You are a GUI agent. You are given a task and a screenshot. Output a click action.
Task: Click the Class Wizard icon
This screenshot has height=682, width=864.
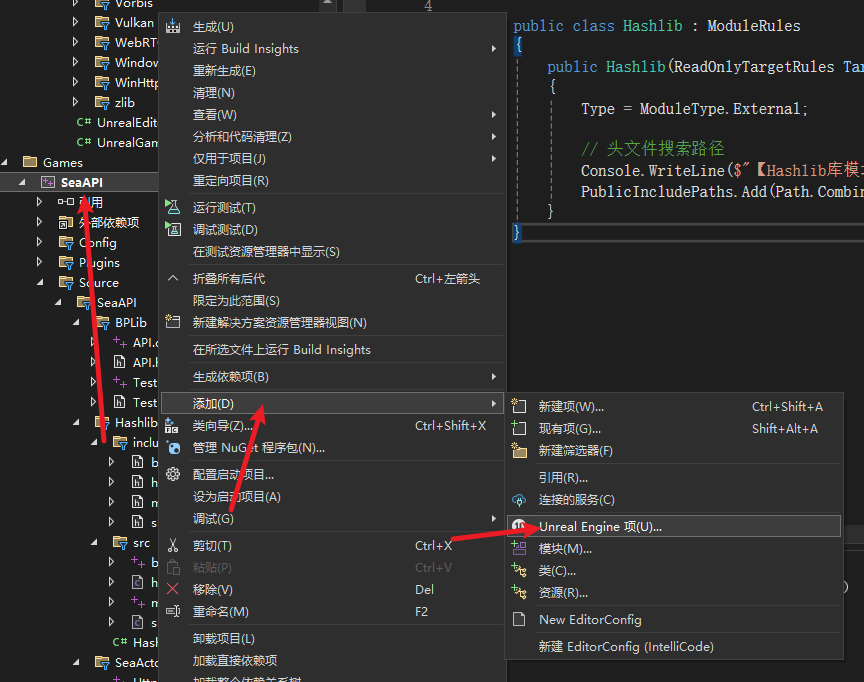[172, 425]
